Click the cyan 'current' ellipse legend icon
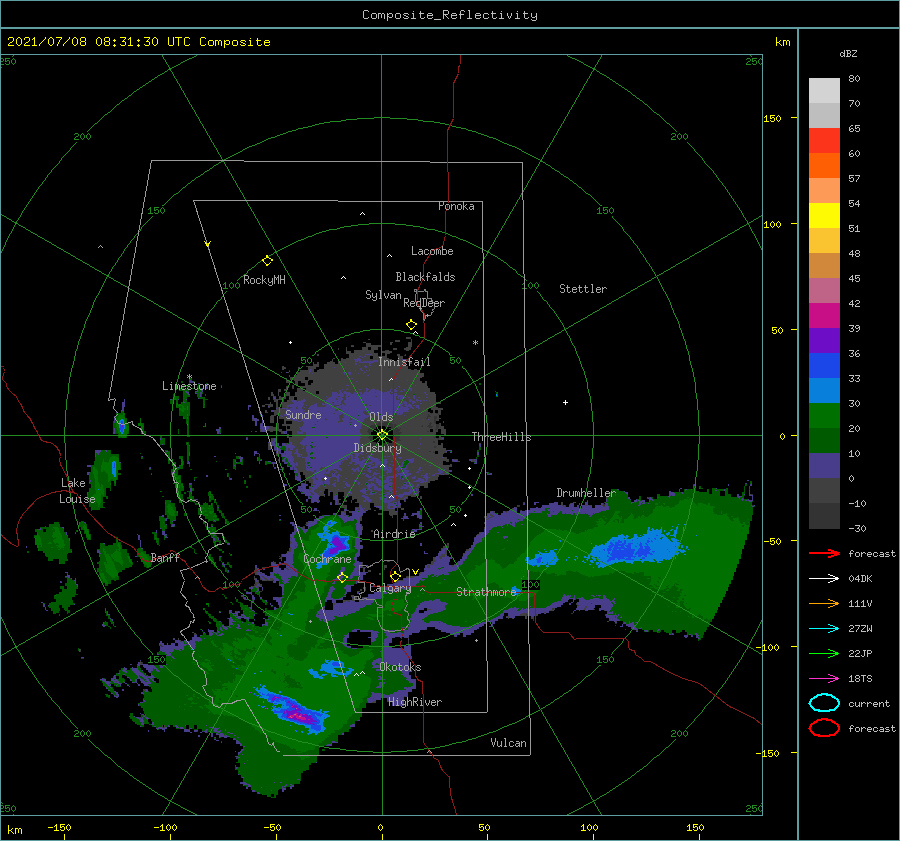900x841 pixels. (824, 703)
